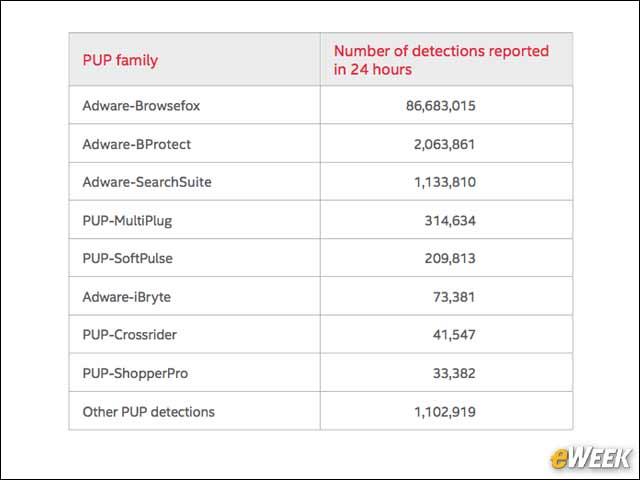Click the Adware-BProtect row label
The height and width of the screenshot is (480, 640).
(137, 144)
